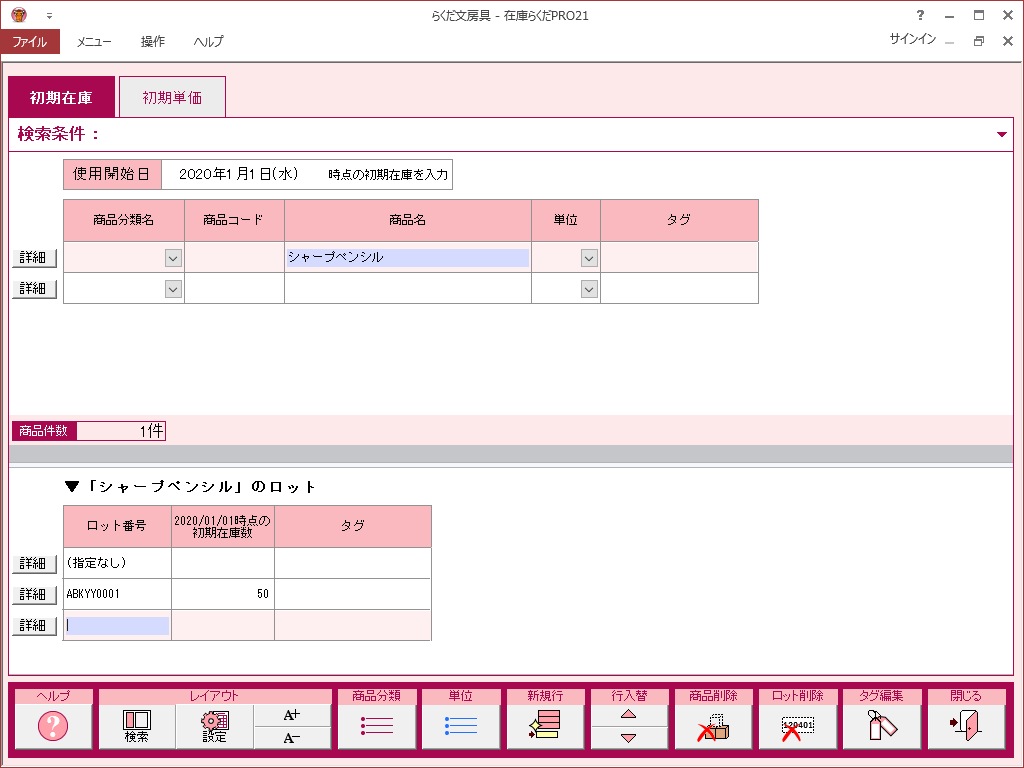Image resolution: width=1024 pixels, height=768 pixels.
Task: Close the screen with 閉じる door icon
Action: [966, 727]
